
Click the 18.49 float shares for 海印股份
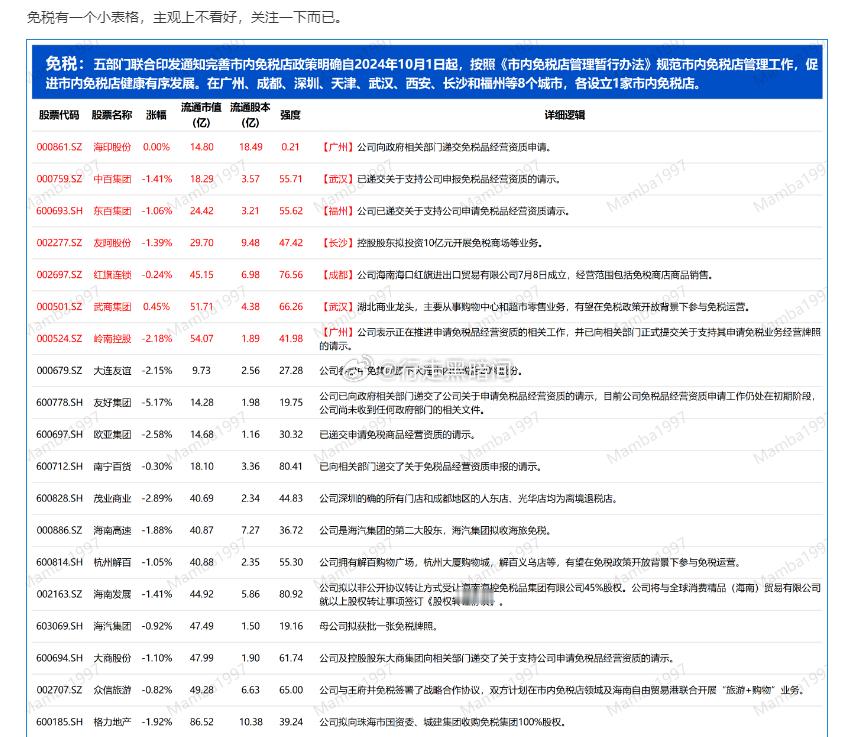(x=251, y=147)
